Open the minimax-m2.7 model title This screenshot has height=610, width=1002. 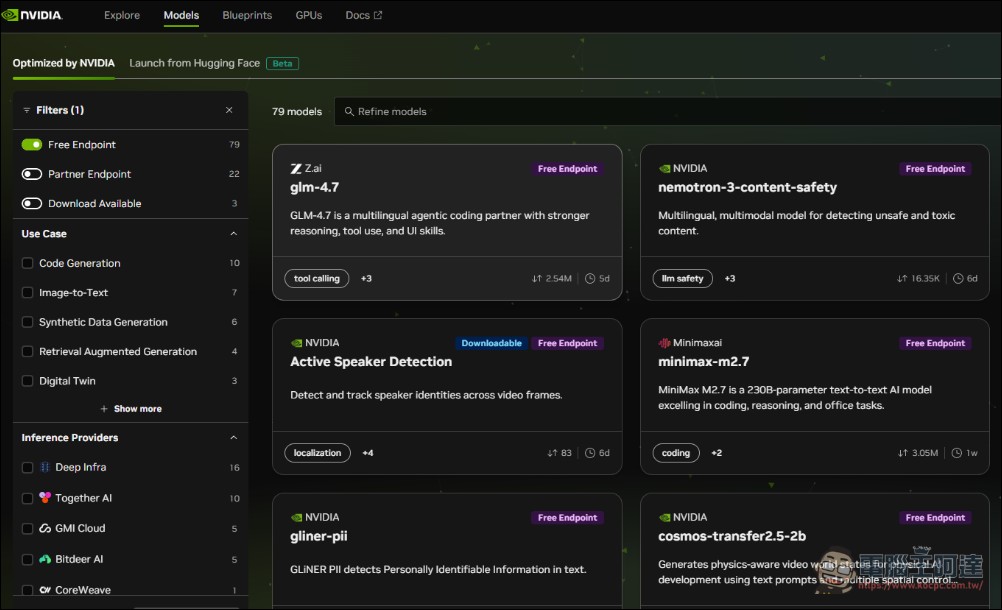click(x=704, y=362)
